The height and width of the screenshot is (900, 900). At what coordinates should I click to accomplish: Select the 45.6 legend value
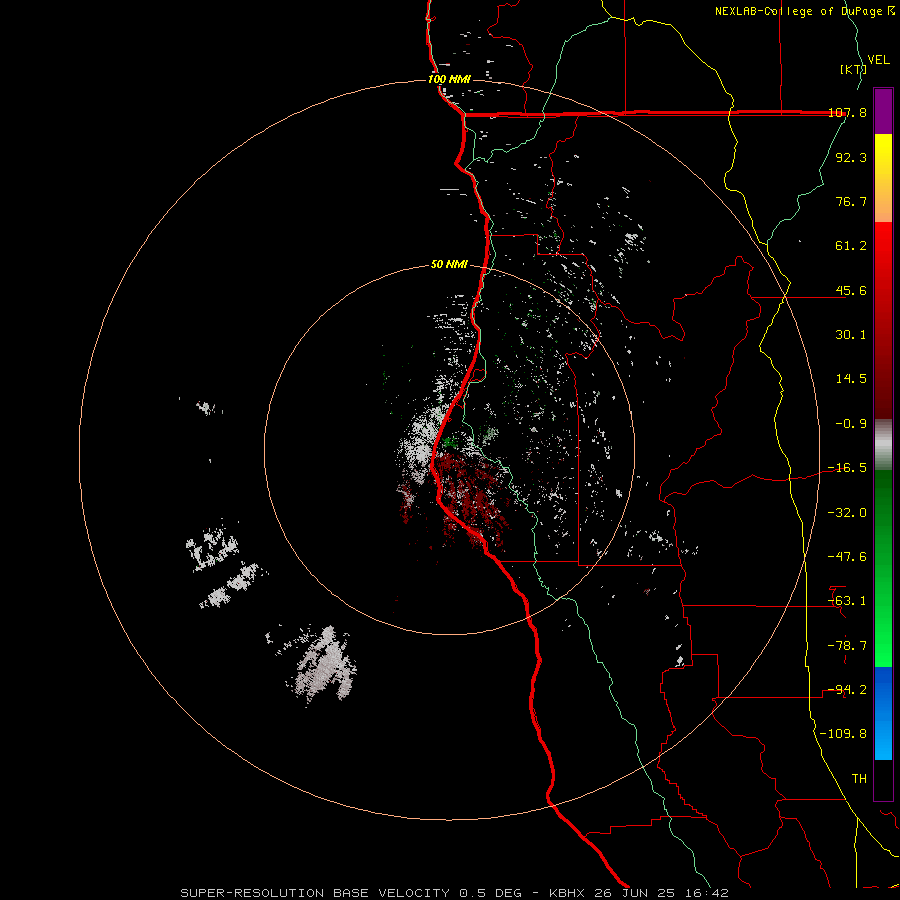(x=851, y=290)
